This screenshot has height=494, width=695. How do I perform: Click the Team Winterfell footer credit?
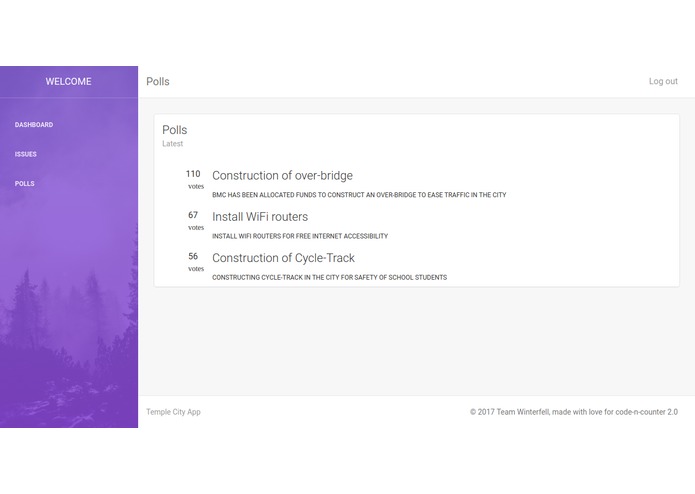[574, 412]
